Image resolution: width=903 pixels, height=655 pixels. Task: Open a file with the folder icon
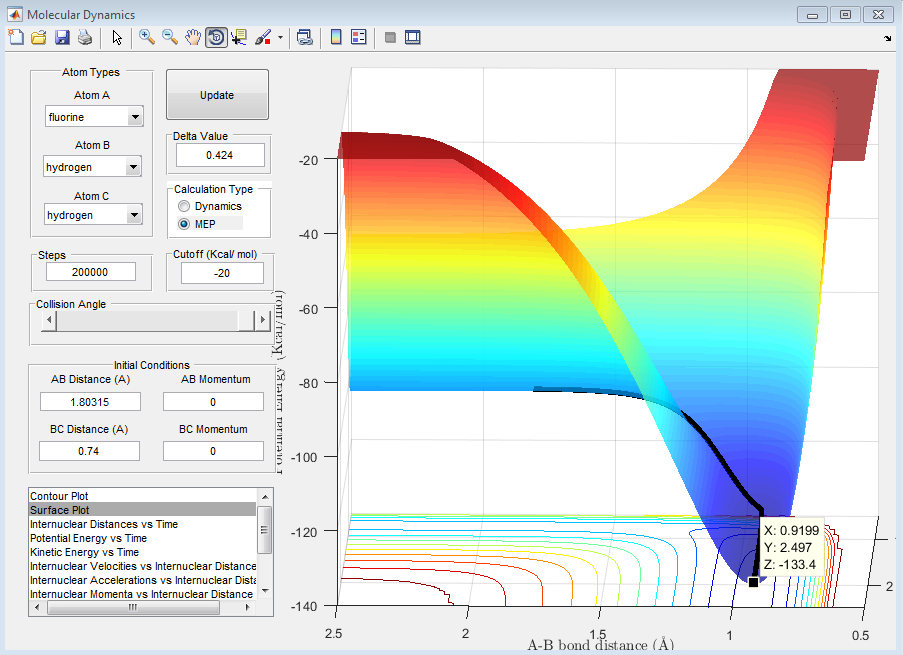coord(38,37)
